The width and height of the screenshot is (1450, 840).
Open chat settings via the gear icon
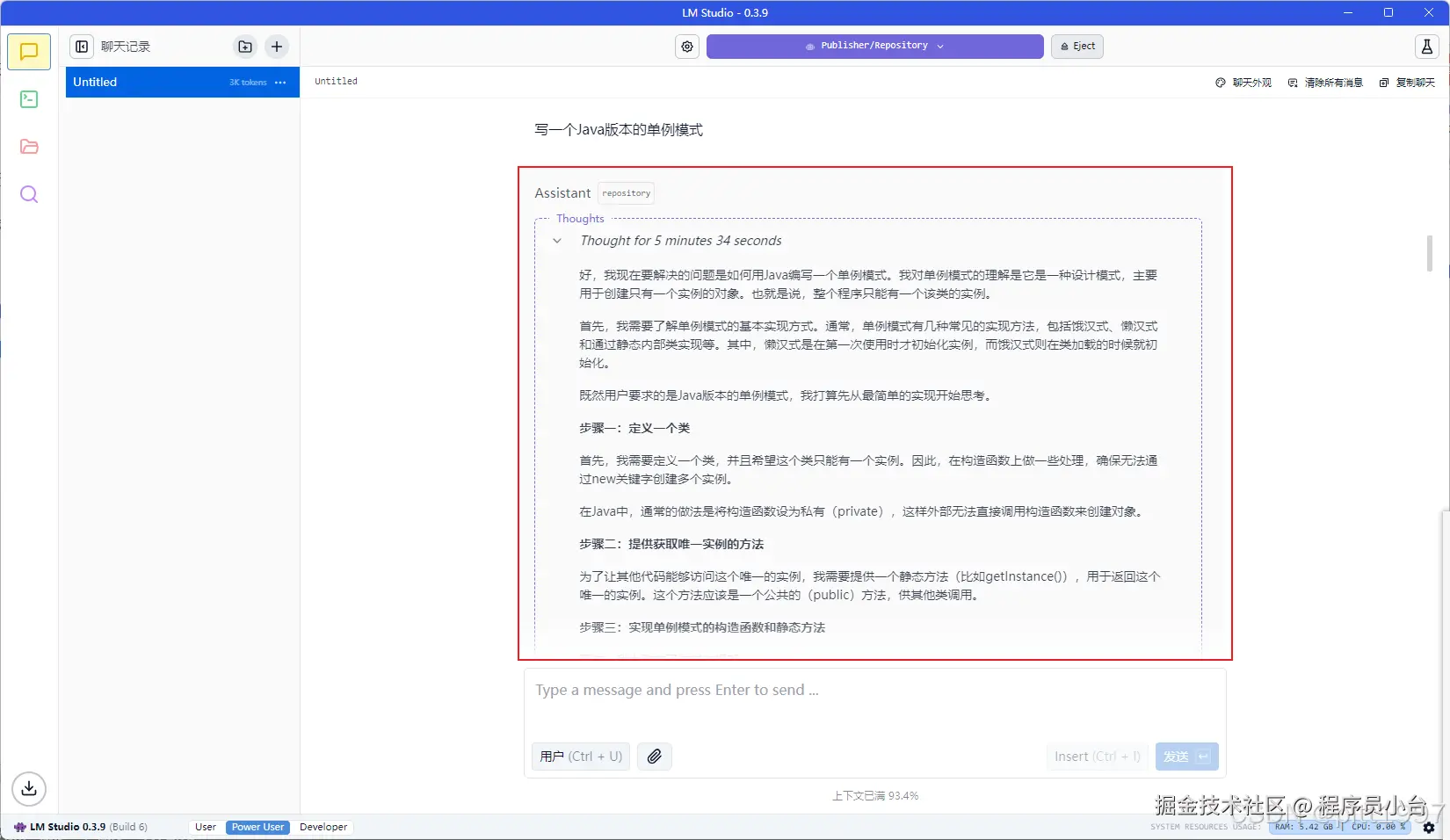[x=686, y=47]
